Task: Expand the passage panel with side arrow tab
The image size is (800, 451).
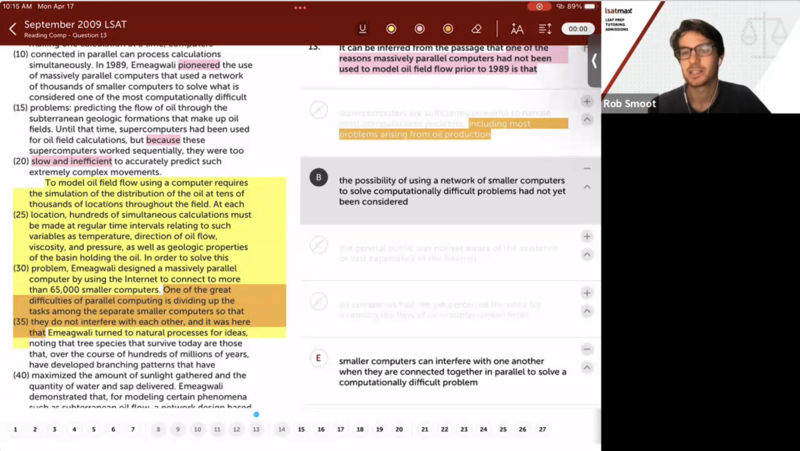Action: click(x=594, y=60)
